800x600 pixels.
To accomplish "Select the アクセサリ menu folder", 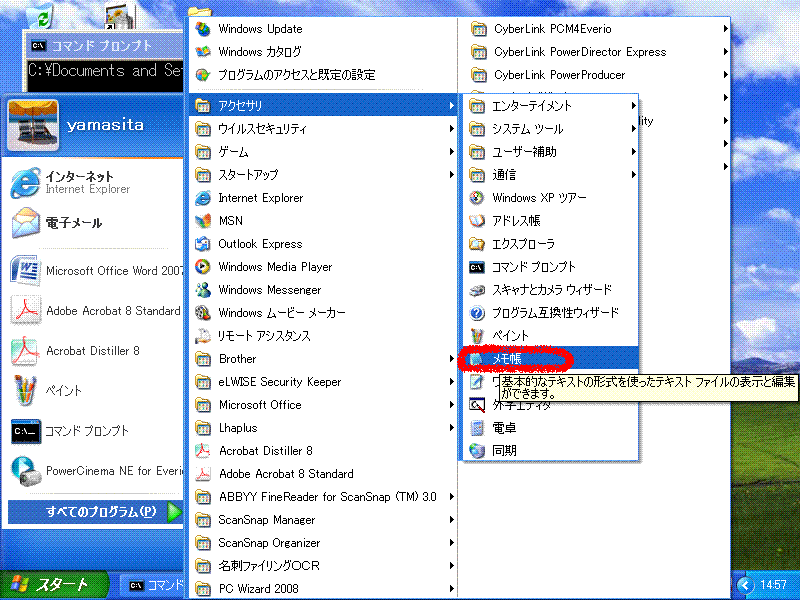I will (323, 105).
